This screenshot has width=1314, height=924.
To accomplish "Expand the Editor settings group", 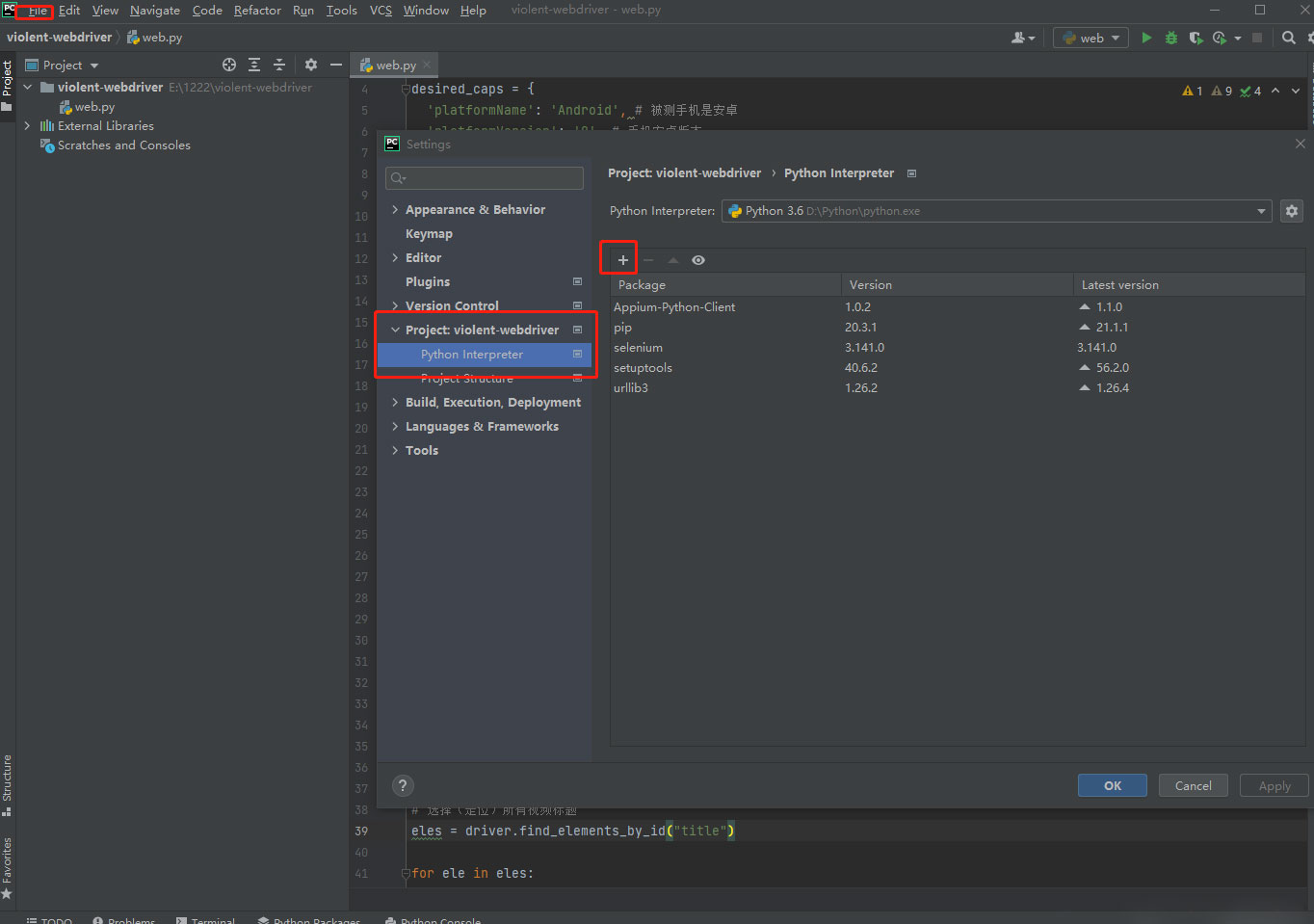I will [x=395, y=257].
